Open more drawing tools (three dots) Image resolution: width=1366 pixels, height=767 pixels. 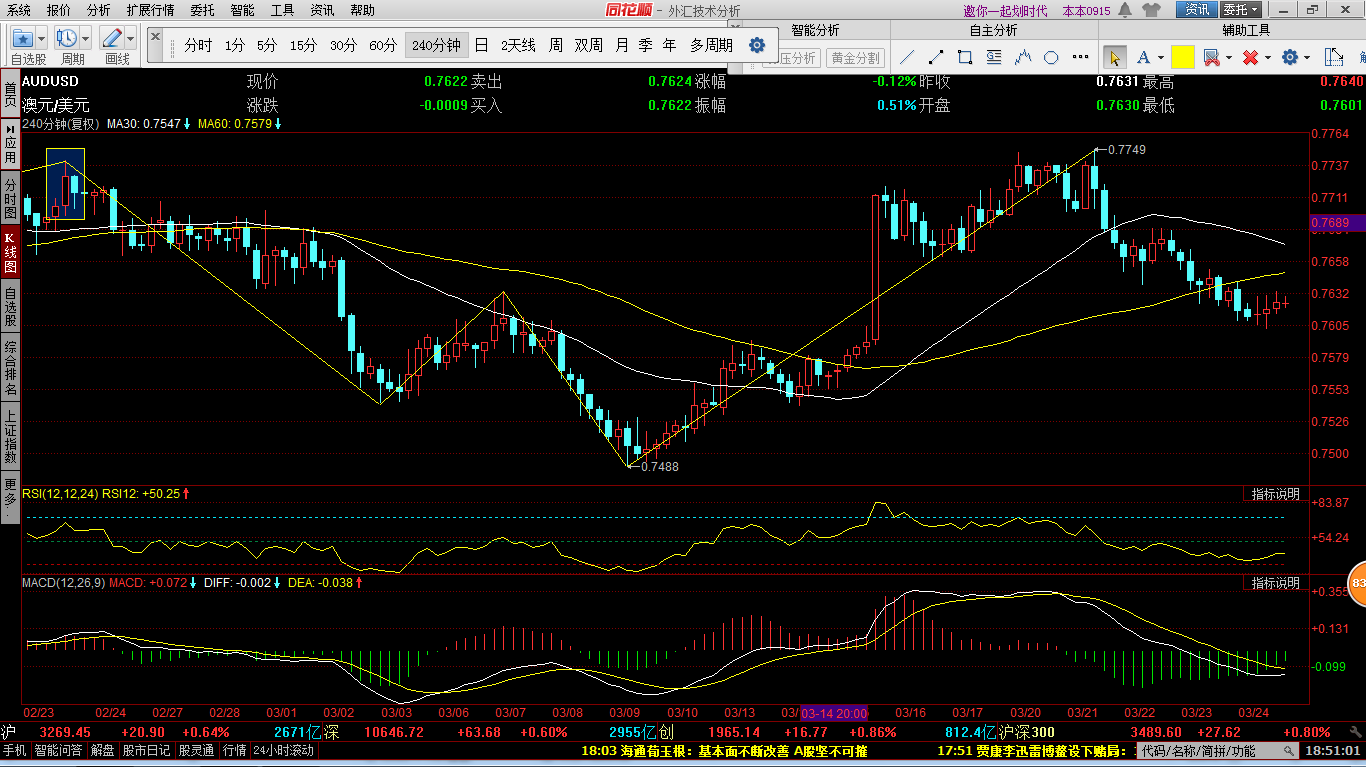1080,58
